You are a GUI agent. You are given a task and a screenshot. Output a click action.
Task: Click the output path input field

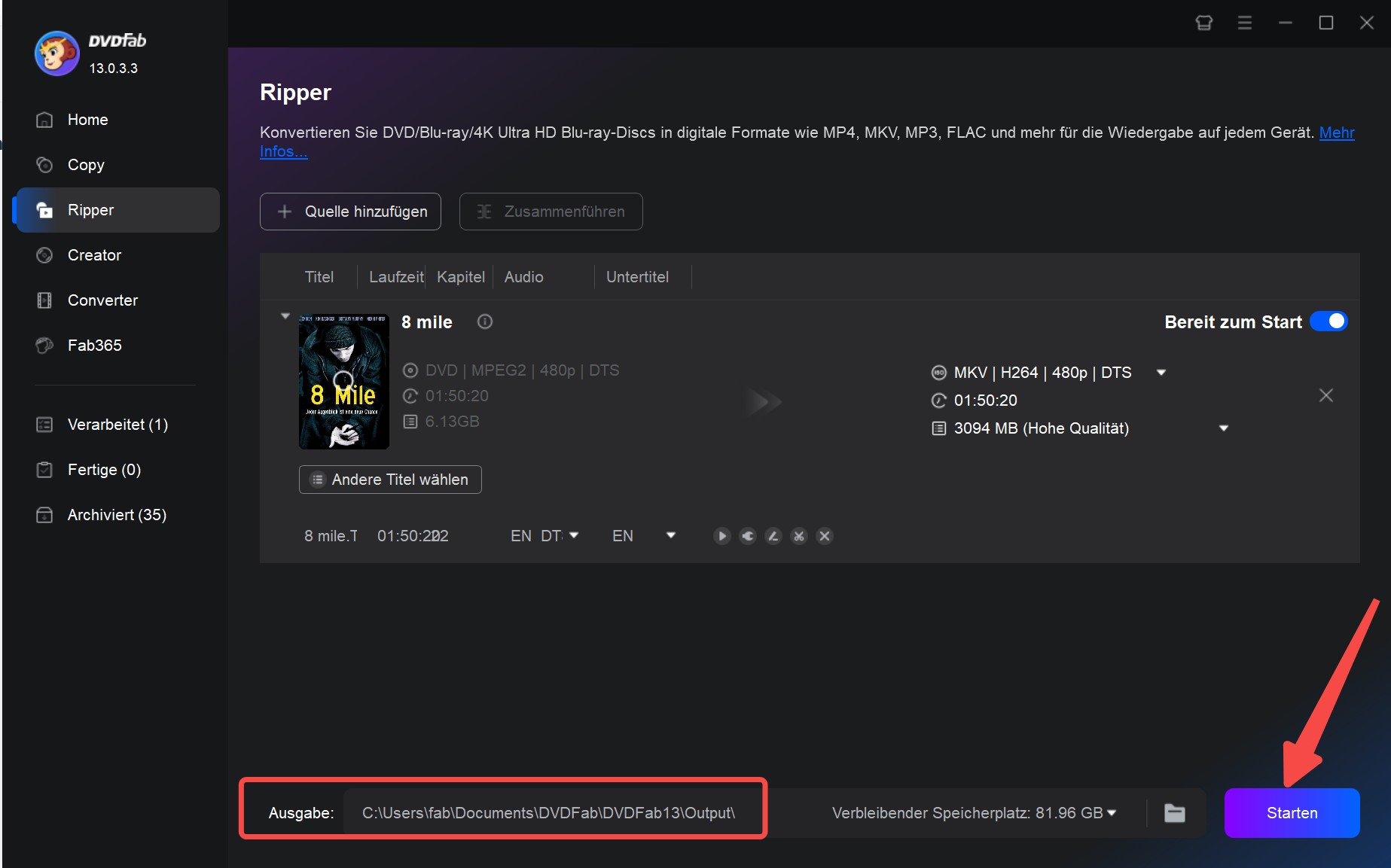(x=553, y=813)
